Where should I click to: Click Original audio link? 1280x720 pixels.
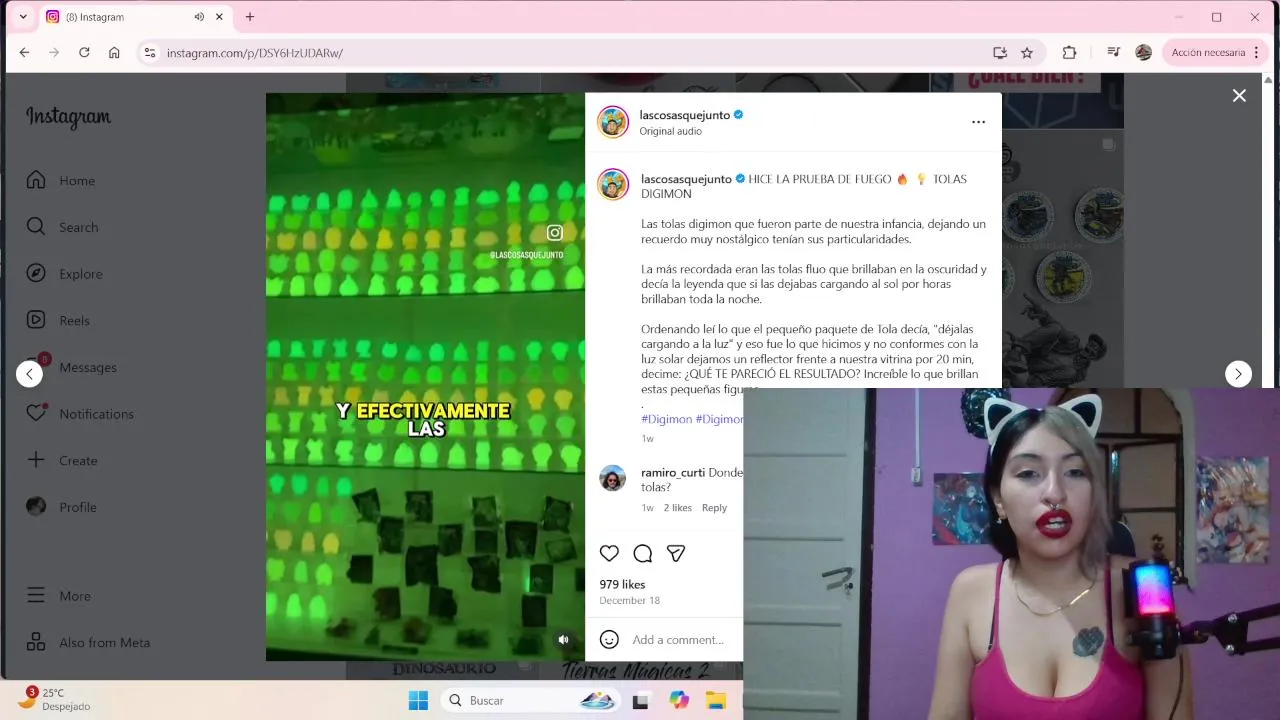pos(670,131)
